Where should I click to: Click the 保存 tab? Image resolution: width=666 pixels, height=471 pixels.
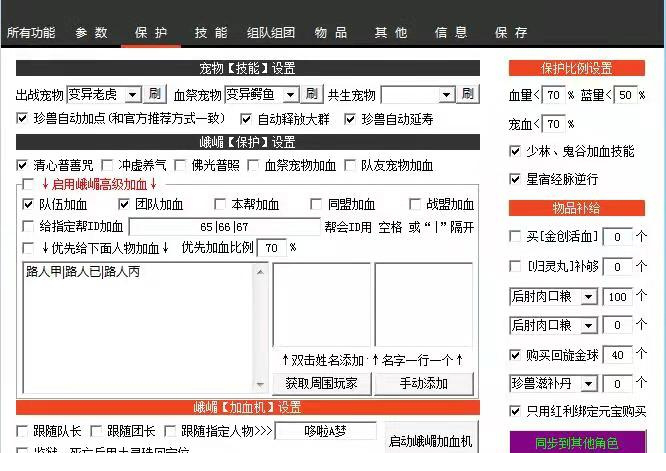click(511, 33)
